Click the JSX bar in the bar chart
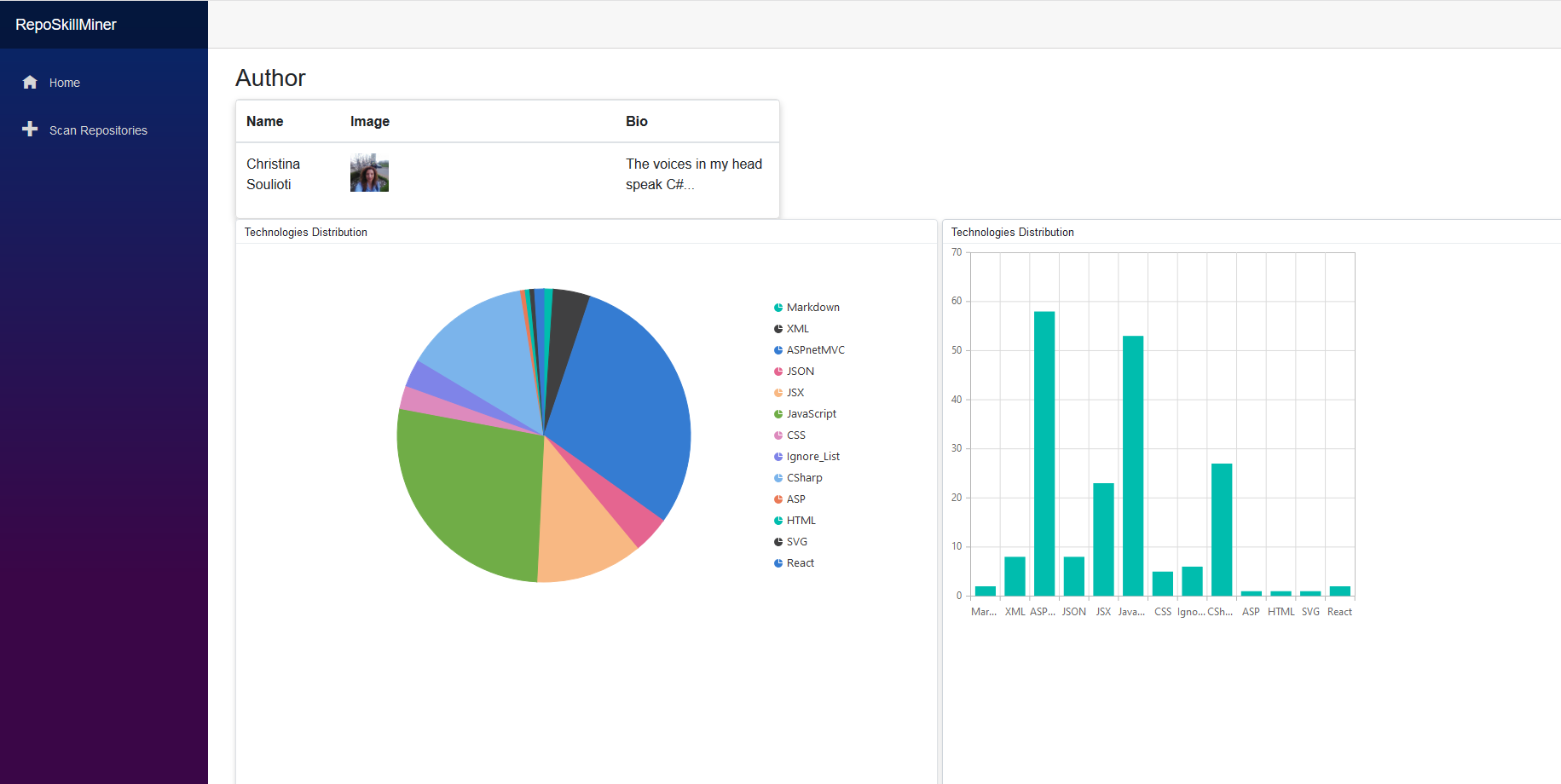The width and height of the screenshot is (1561, 784). [x=1103, y=539]
